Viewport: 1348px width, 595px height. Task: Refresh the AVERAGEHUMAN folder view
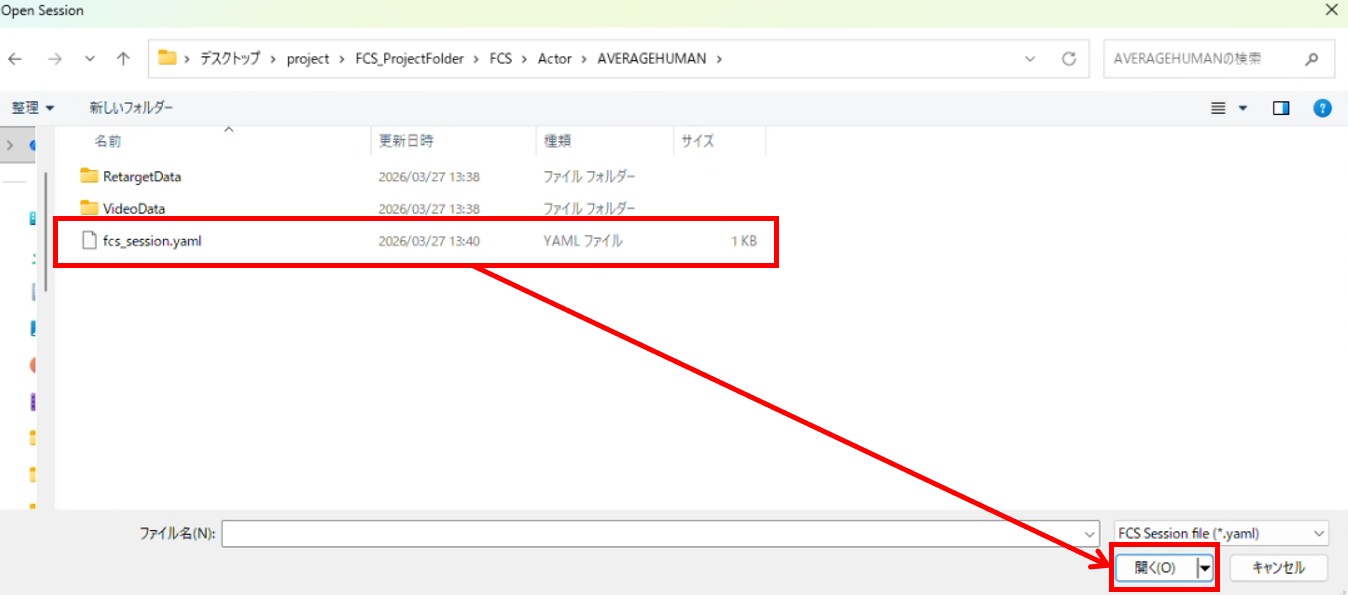[x=1069, y=59]
